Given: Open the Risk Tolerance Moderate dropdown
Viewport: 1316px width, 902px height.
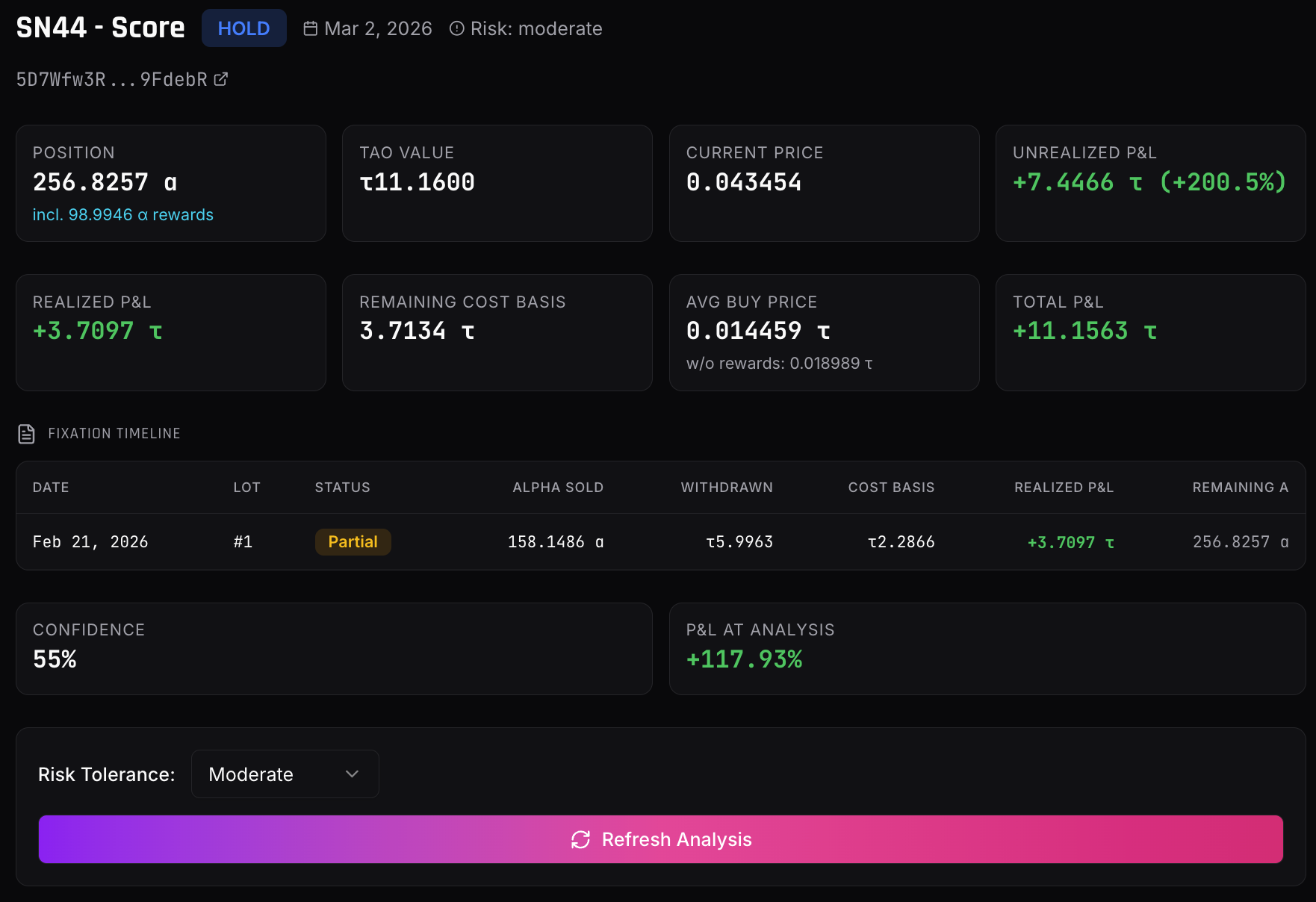Looking at the screenshot, I should [285, 774].
